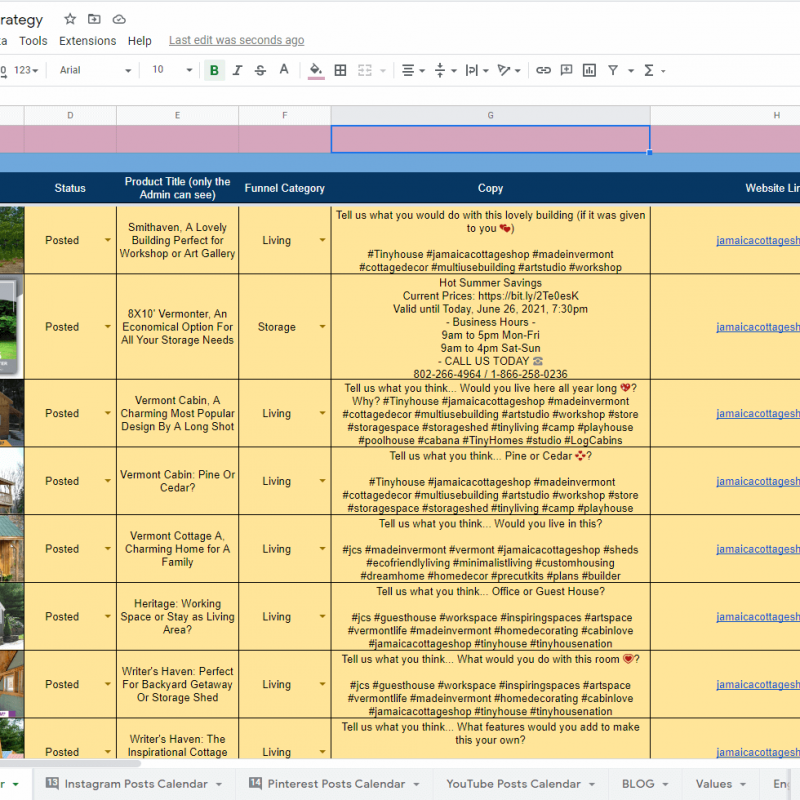Insert a comment using toolbar icon
This screenshot has width=800, height=800.
[566, 70]
